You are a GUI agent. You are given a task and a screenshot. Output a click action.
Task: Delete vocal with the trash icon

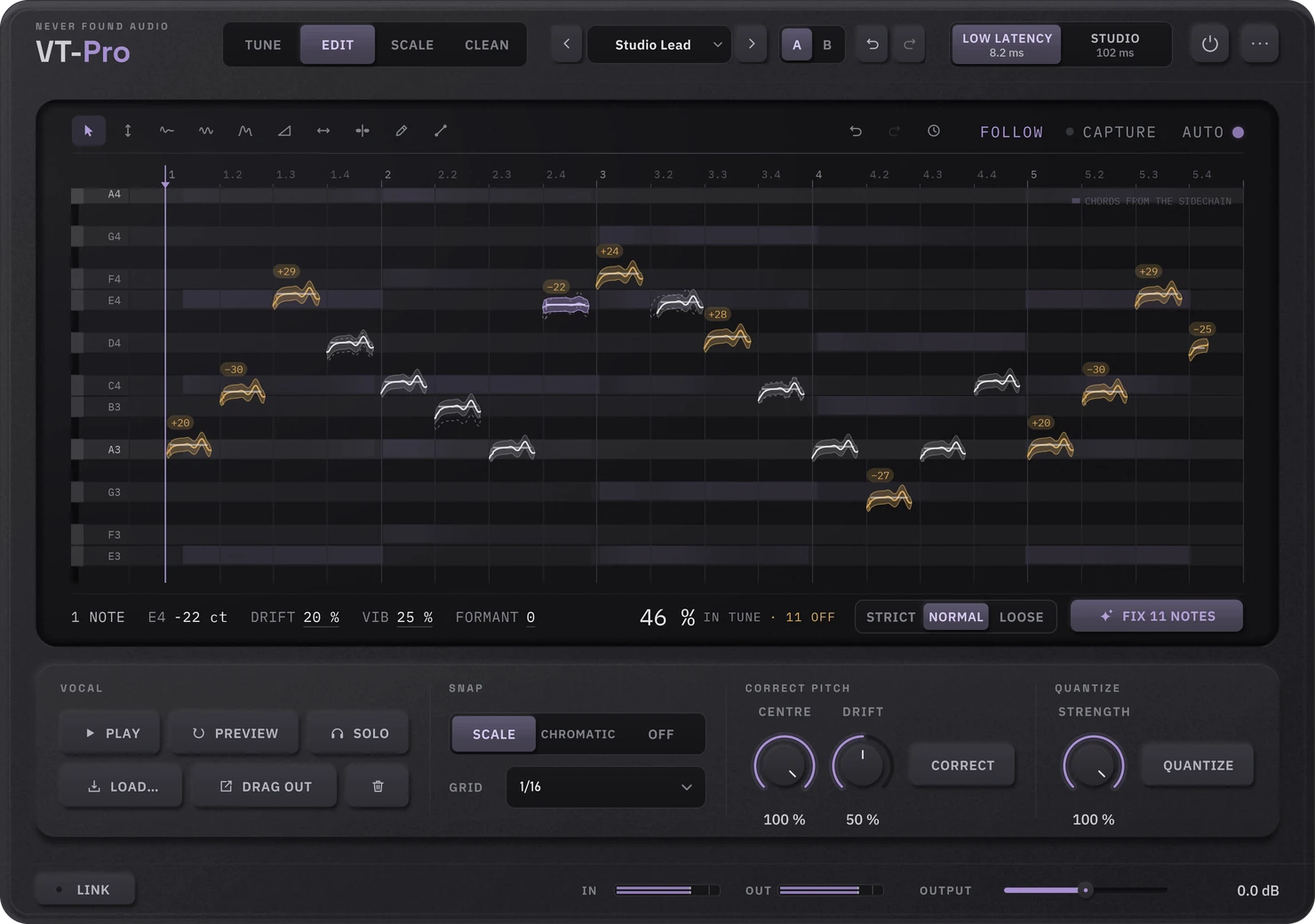click(378, 786)
